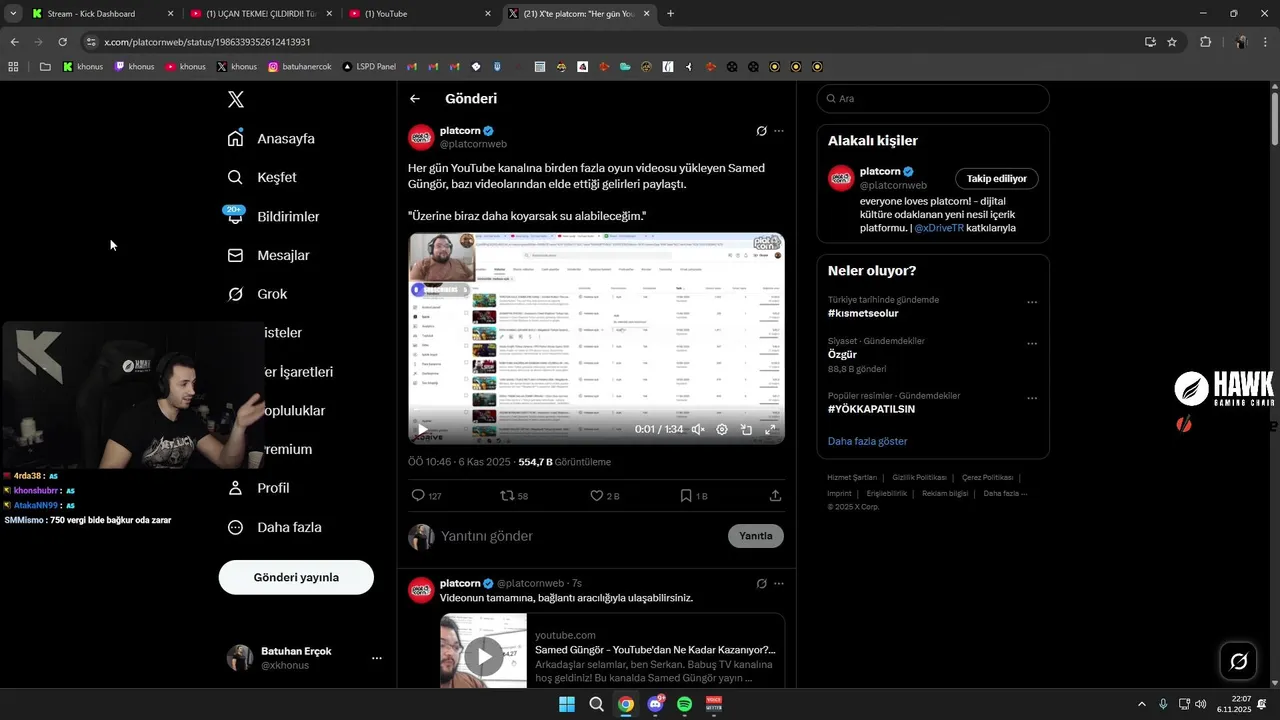The image size is (1280, 720).
Task: Click the back arrow beside Gönderi
Action: (415, 98)
